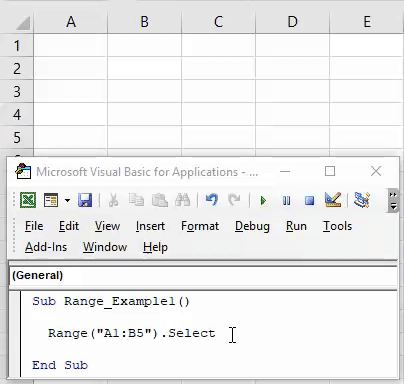Run the macro with the green play icon
The height and width of the screenshot is (384, 404).
pos(263,200)
